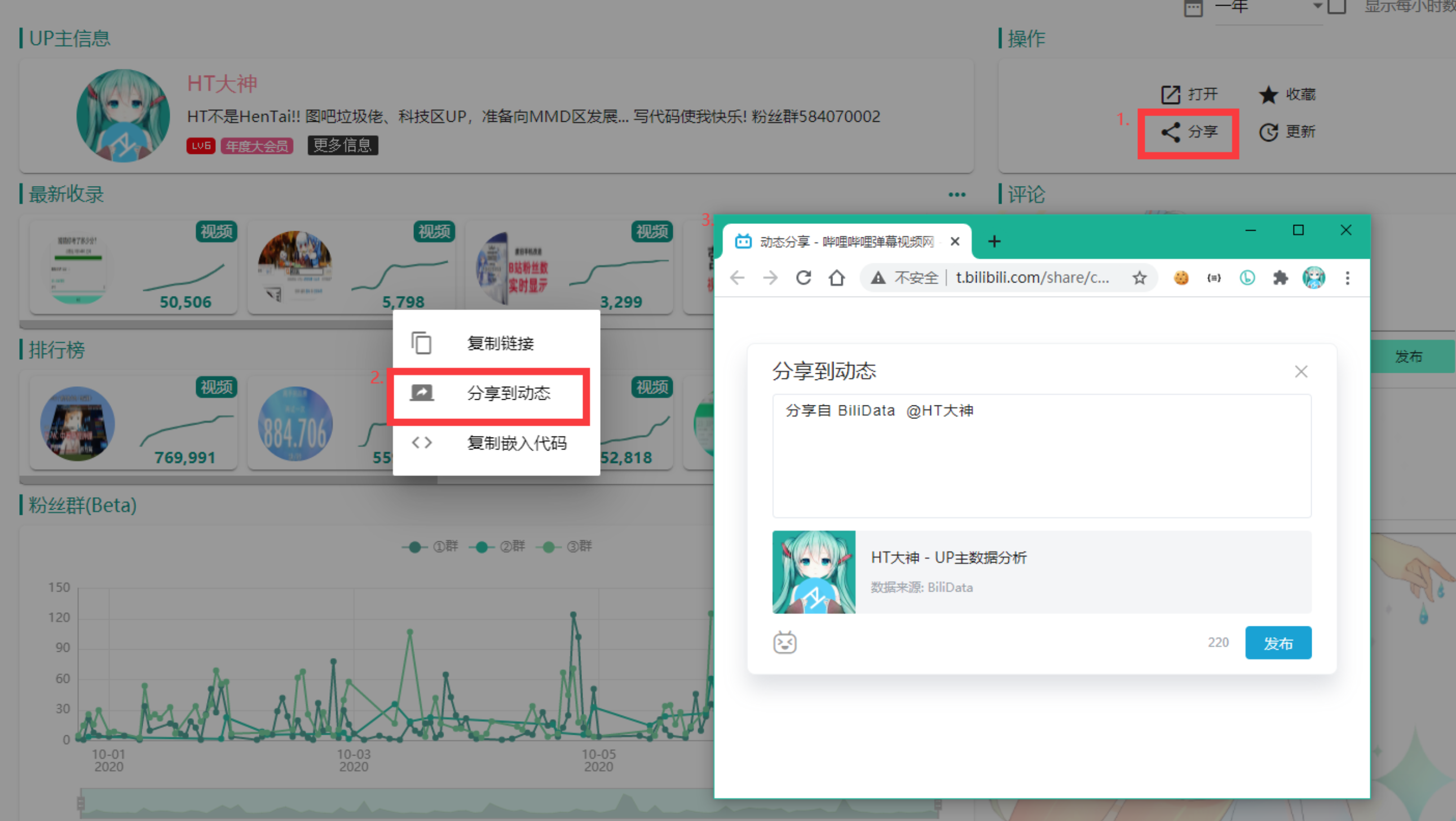Click the blue 发布 button in the dialog
Viewport: 1456px width, 821px height.
coord(1278,643)
